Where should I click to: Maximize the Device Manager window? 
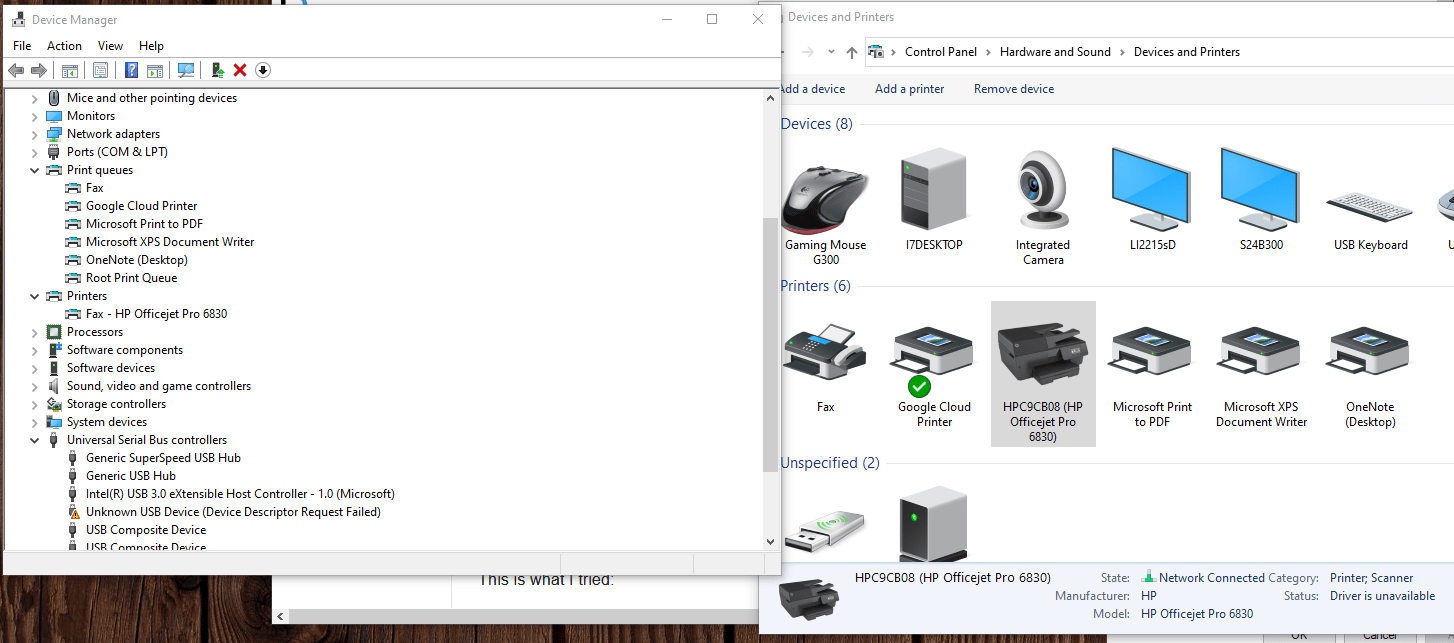712,19
